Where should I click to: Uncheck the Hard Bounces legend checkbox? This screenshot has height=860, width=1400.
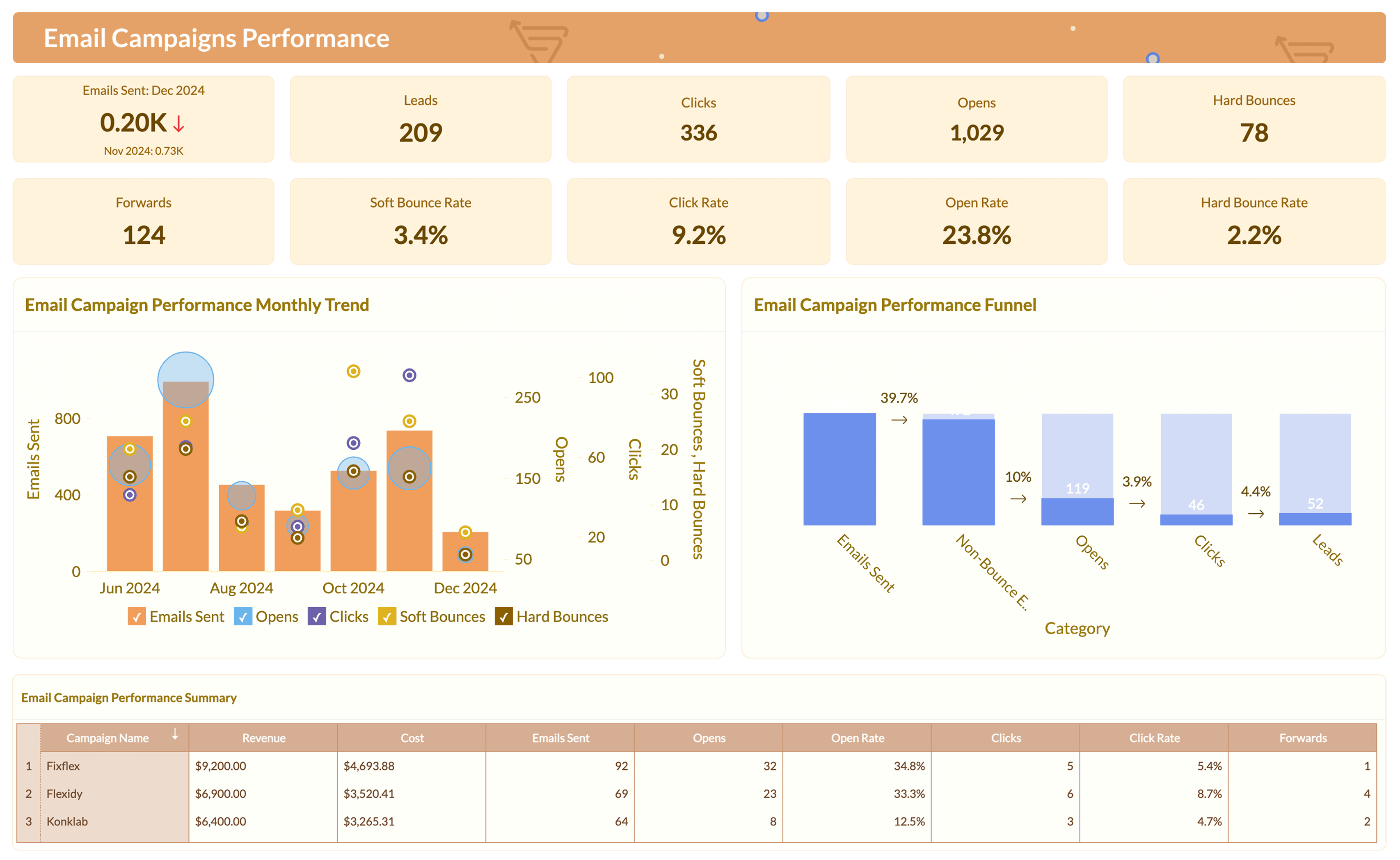[503, 617]
